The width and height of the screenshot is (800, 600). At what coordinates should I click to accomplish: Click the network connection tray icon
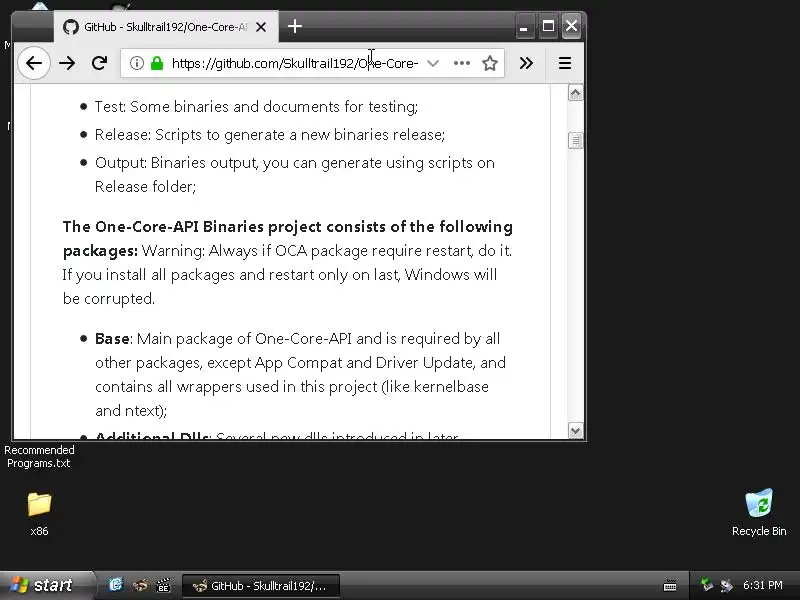726,585
